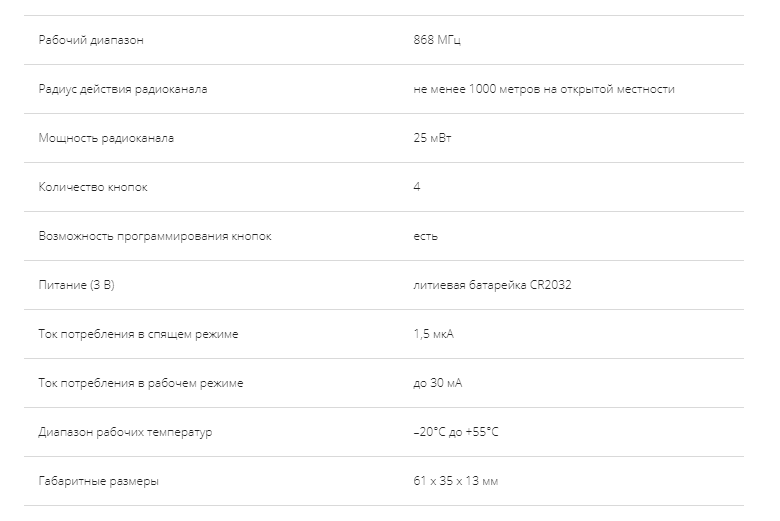780x521 pixels.
Task: Click the 'Рабочий диапазон' label
Action: [91, 41]
